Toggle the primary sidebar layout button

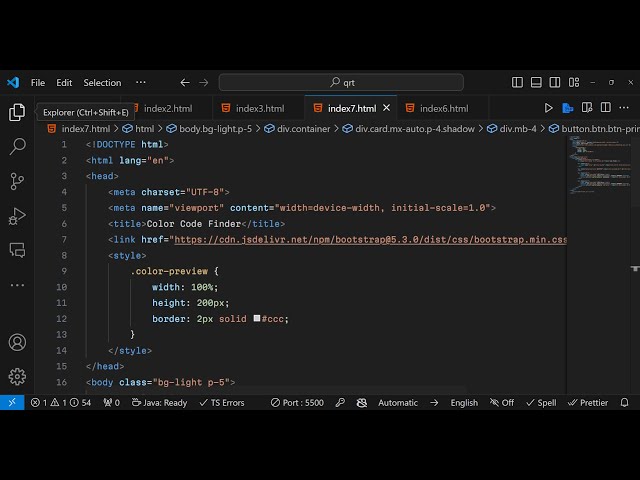(x=517, y=83)
